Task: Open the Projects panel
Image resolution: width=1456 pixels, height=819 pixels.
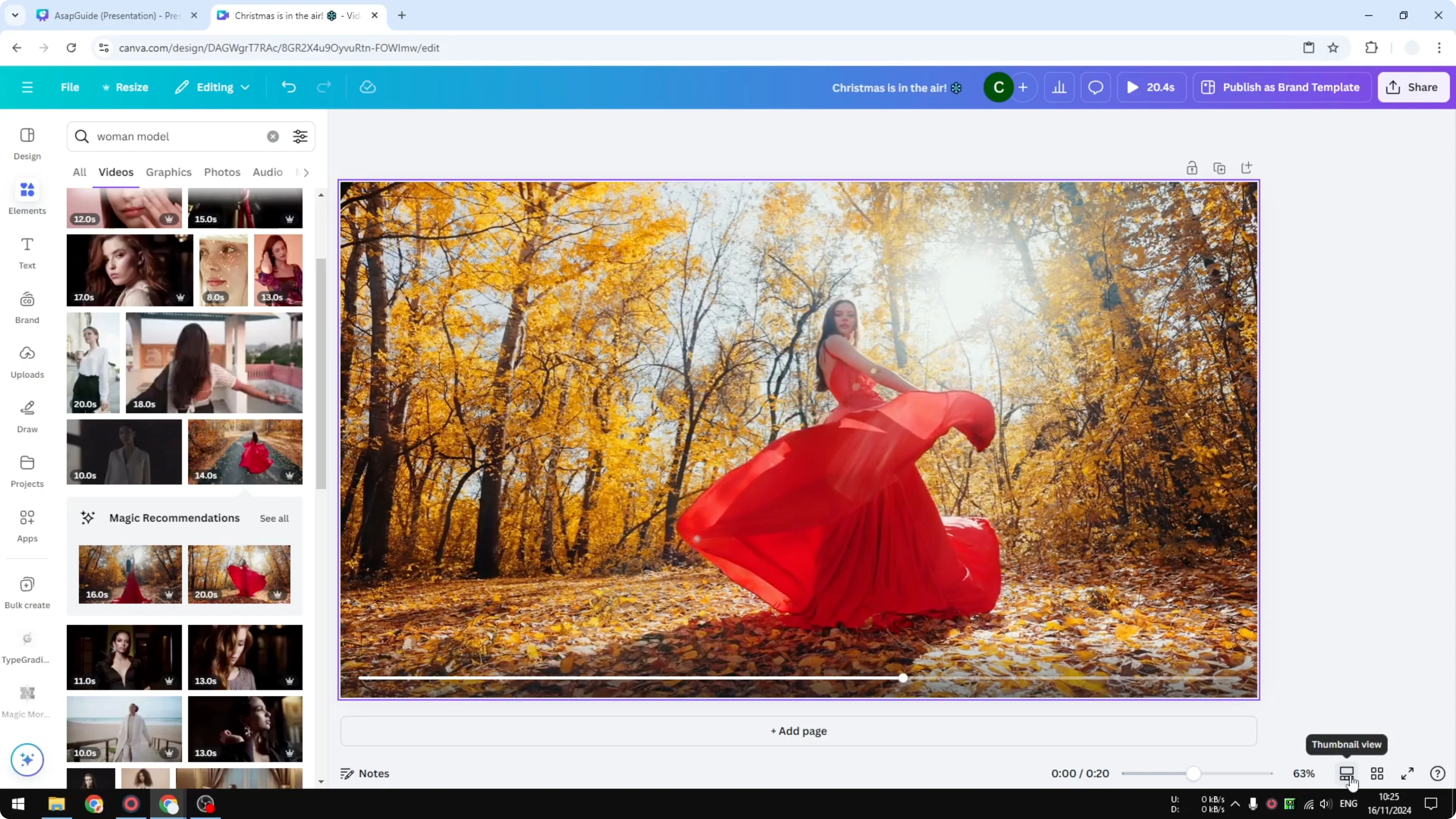Action: click(27, 470)
